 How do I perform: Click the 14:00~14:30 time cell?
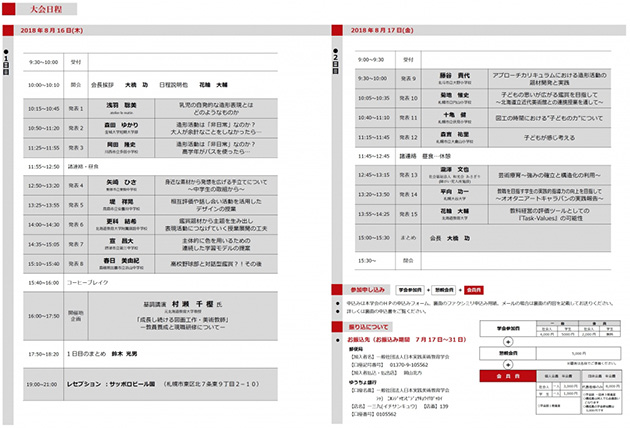pyautogui.click(x=43, y=225)
